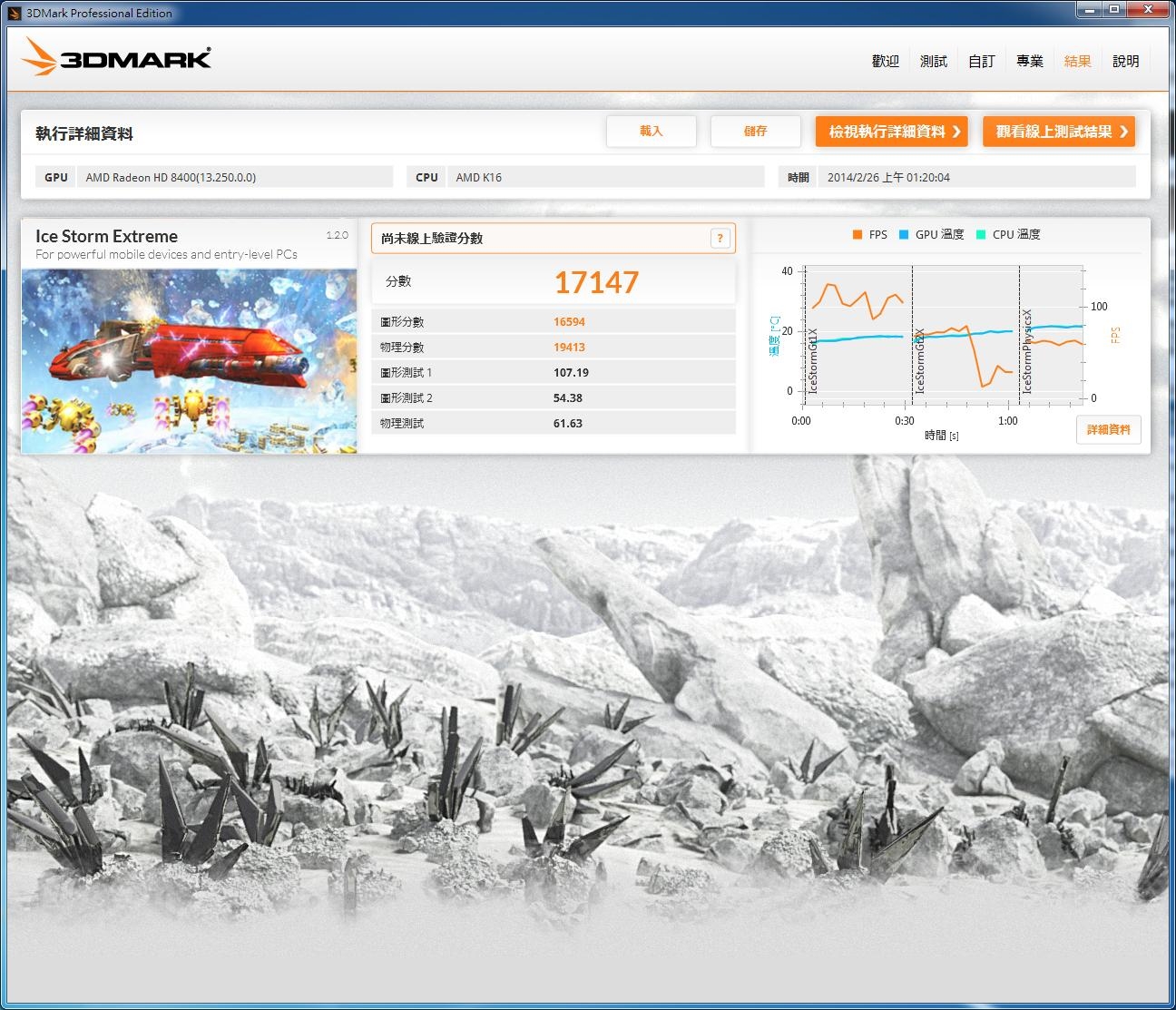Click the 圖形分數 value 16594
The height and width of the screenshot is (1010, 1176).
point(569,321)
